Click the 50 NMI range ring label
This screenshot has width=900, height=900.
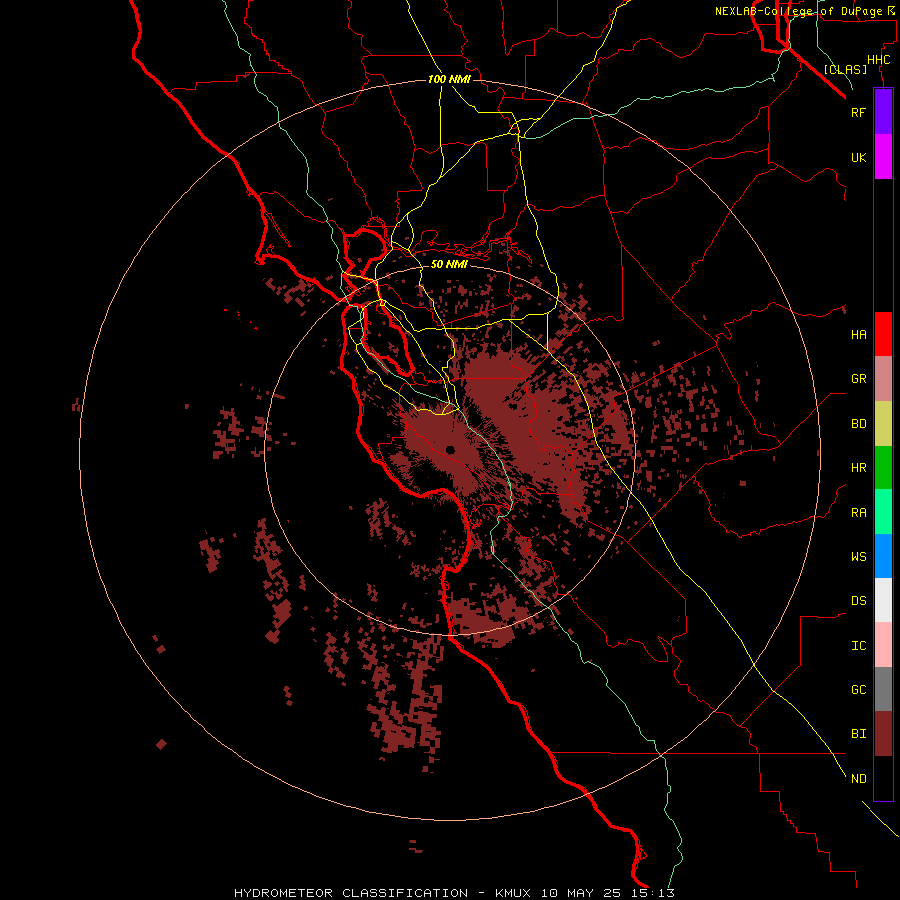[x=449, y=264]
